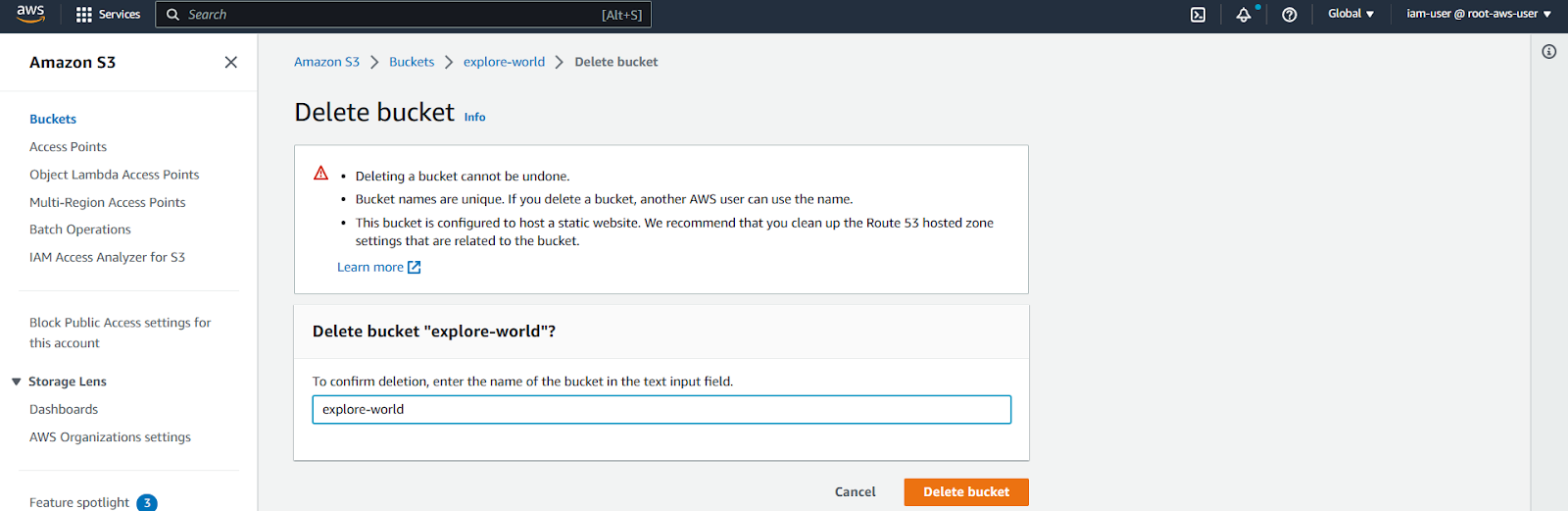Click the external link icon beside Learn more
Viewport: 1568px width, 511px height.
[415, 267]
